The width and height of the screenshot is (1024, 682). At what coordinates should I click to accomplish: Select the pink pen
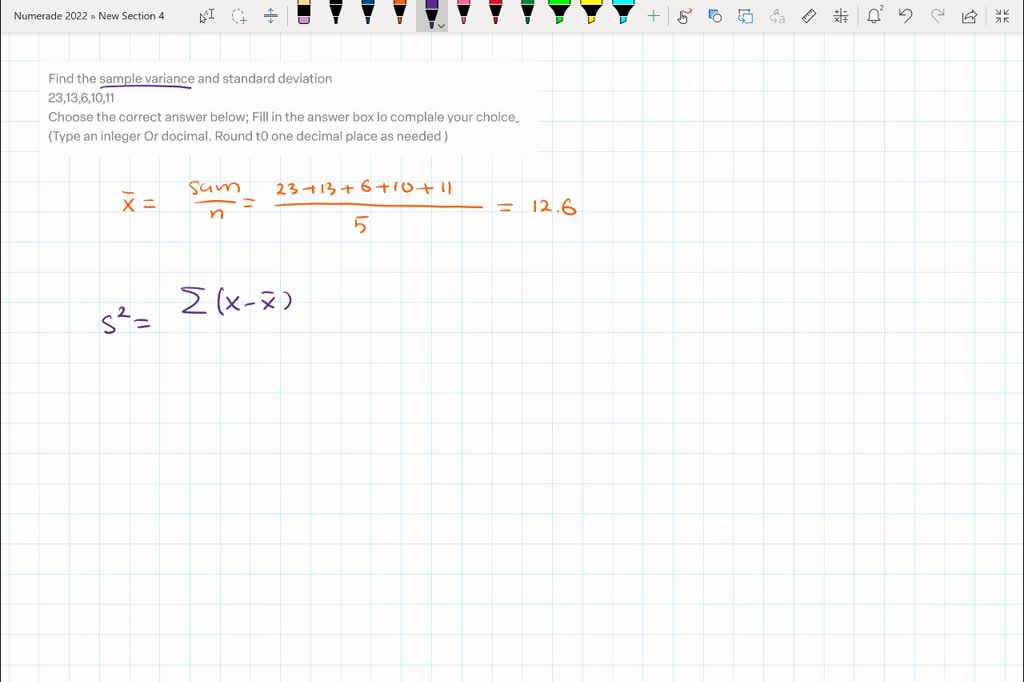[463, 15]
